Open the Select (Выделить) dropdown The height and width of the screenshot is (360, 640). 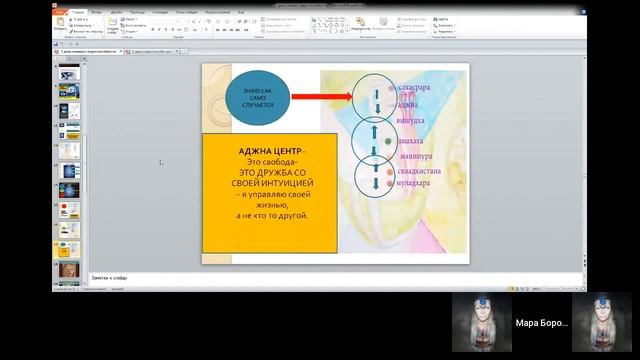tap(444, 31)
